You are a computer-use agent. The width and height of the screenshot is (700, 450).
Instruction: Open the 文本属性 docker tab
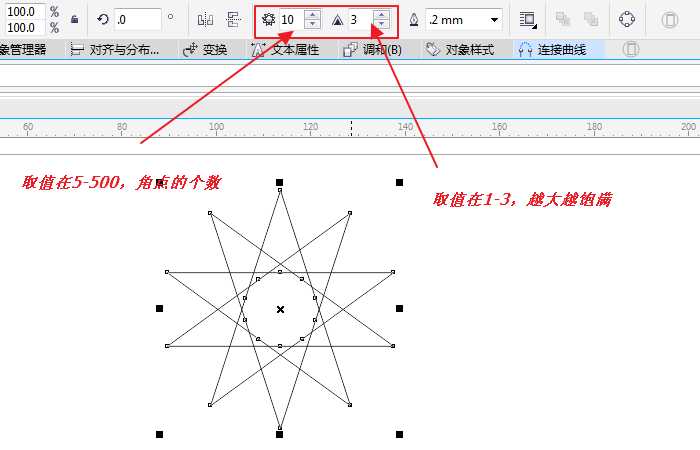tap(286, 50)
